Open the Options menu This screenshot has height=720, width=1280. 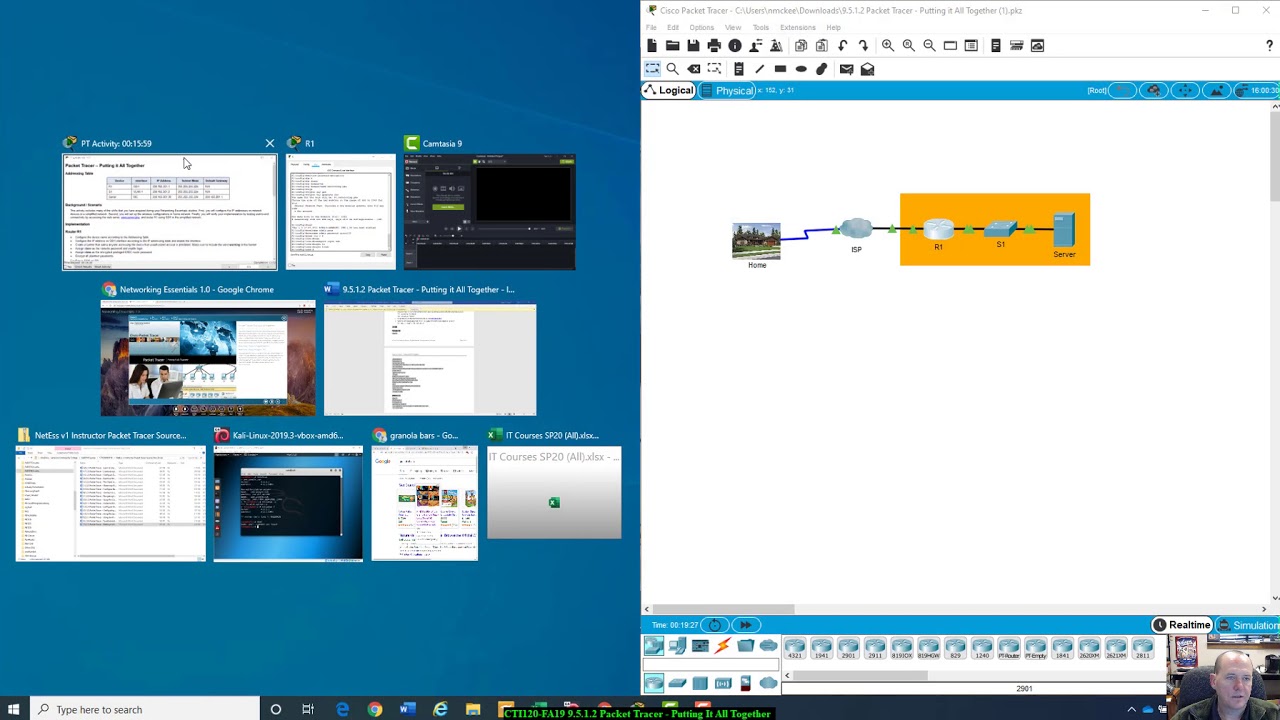click(x=701, y=27)
